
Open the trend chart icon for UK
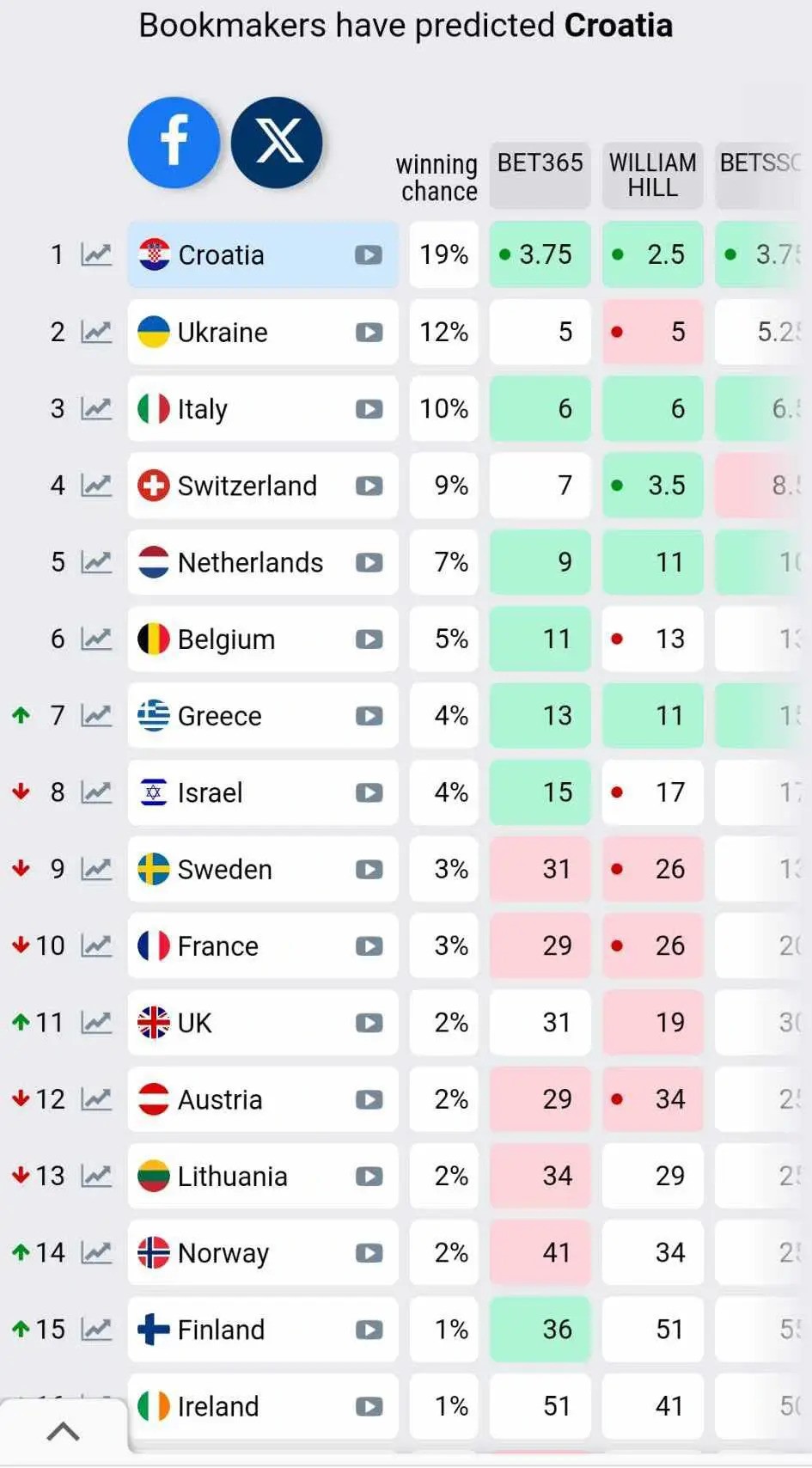coord(96,1023)
